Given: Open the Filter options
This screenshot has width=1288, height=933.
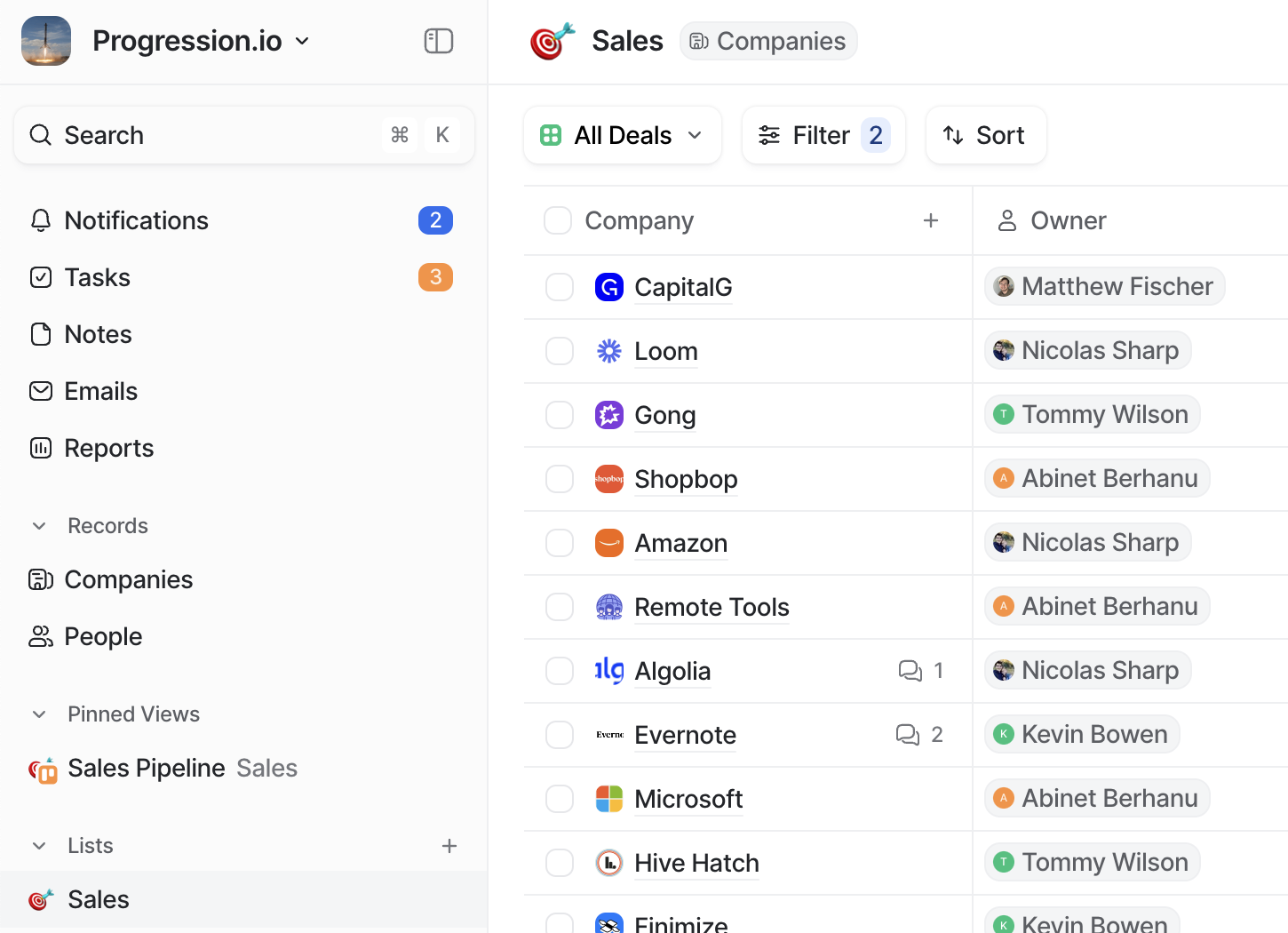Looking at the screenshot, I should coord(823,135).
